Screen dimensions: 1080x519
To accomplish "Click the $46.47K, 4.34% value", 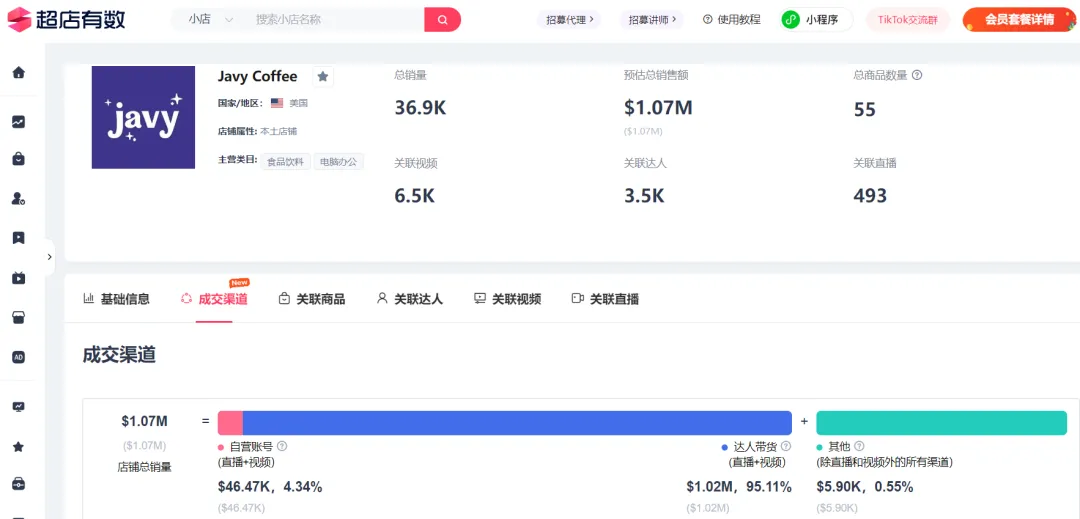I will [x=270, y=487].
